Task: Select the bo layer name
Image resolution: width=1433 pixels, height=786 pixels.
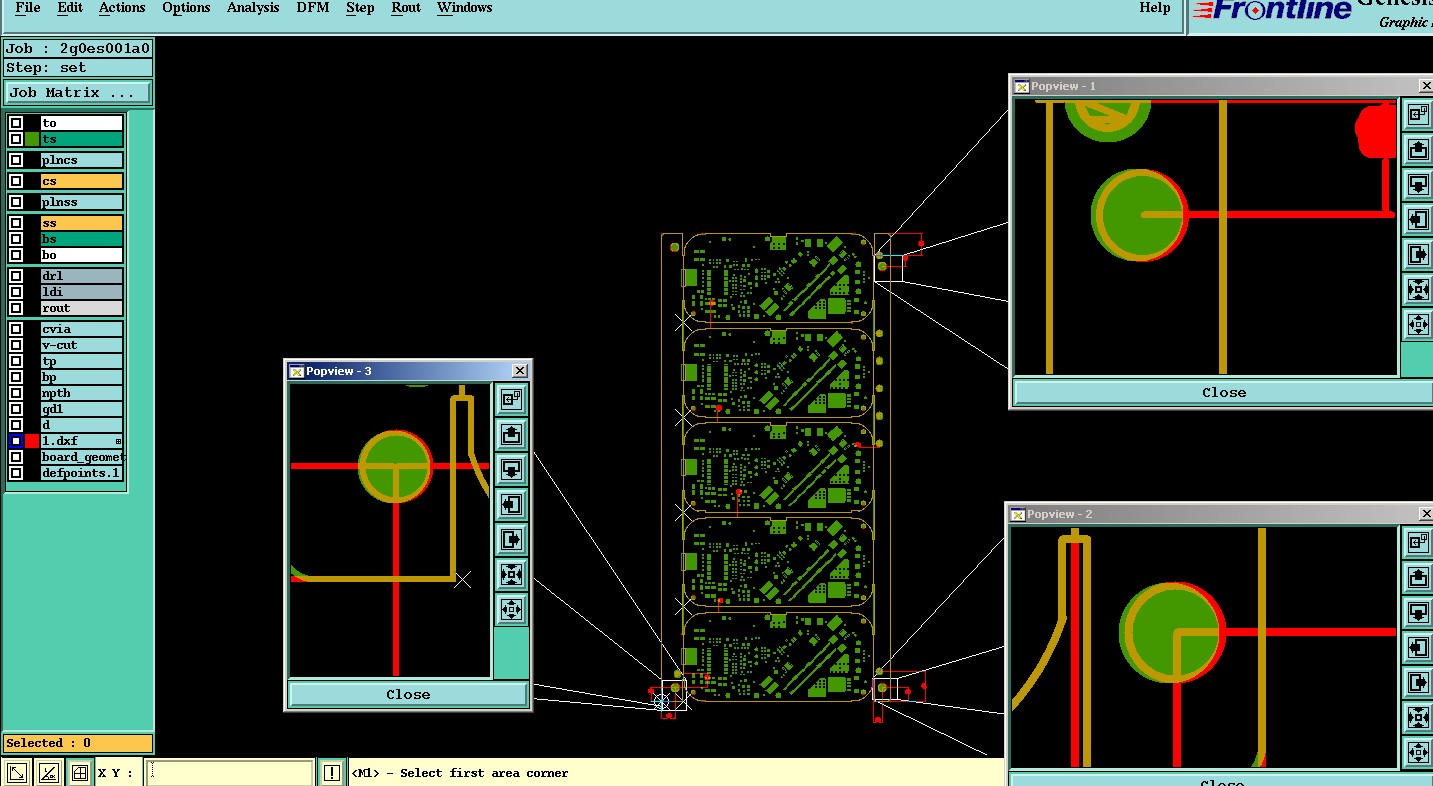Action: (82, 255)
